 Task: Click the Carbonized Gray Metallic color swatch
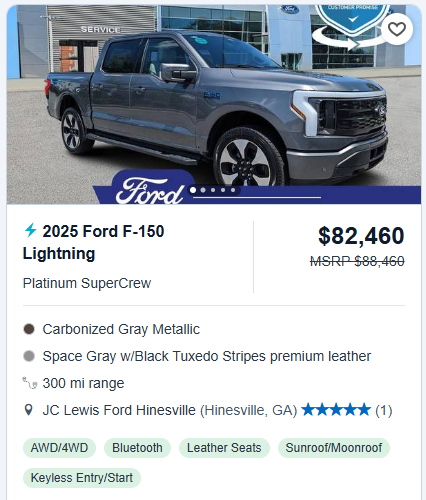point(29,329)
